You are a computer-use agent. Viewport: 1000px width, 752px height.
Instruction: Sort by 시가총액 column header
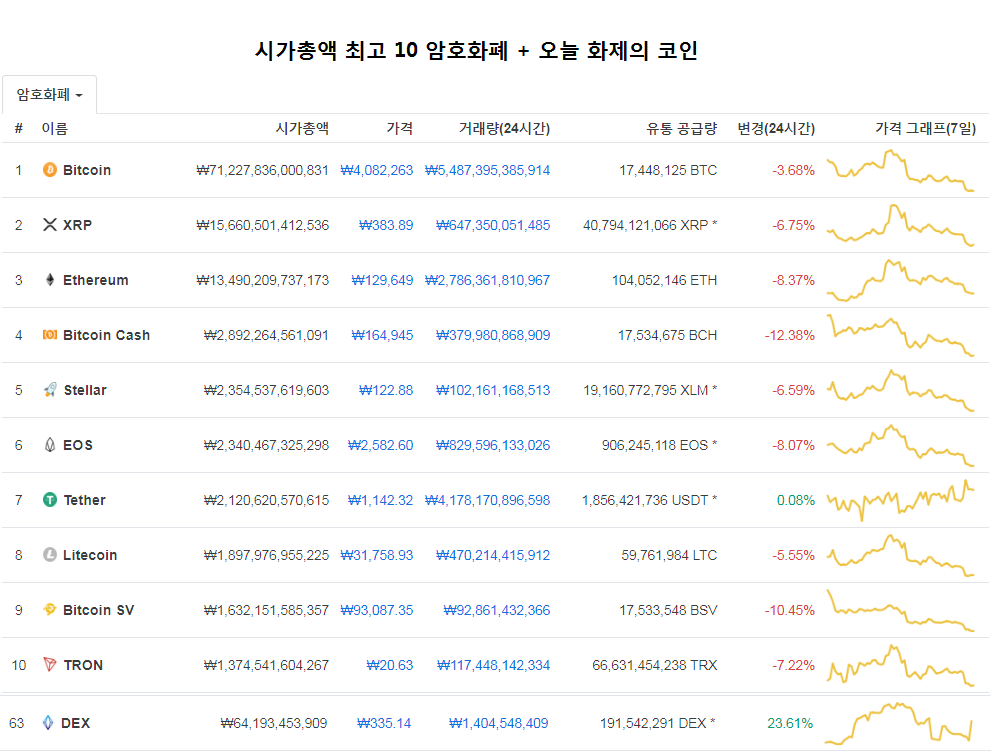tap(302, 128)
